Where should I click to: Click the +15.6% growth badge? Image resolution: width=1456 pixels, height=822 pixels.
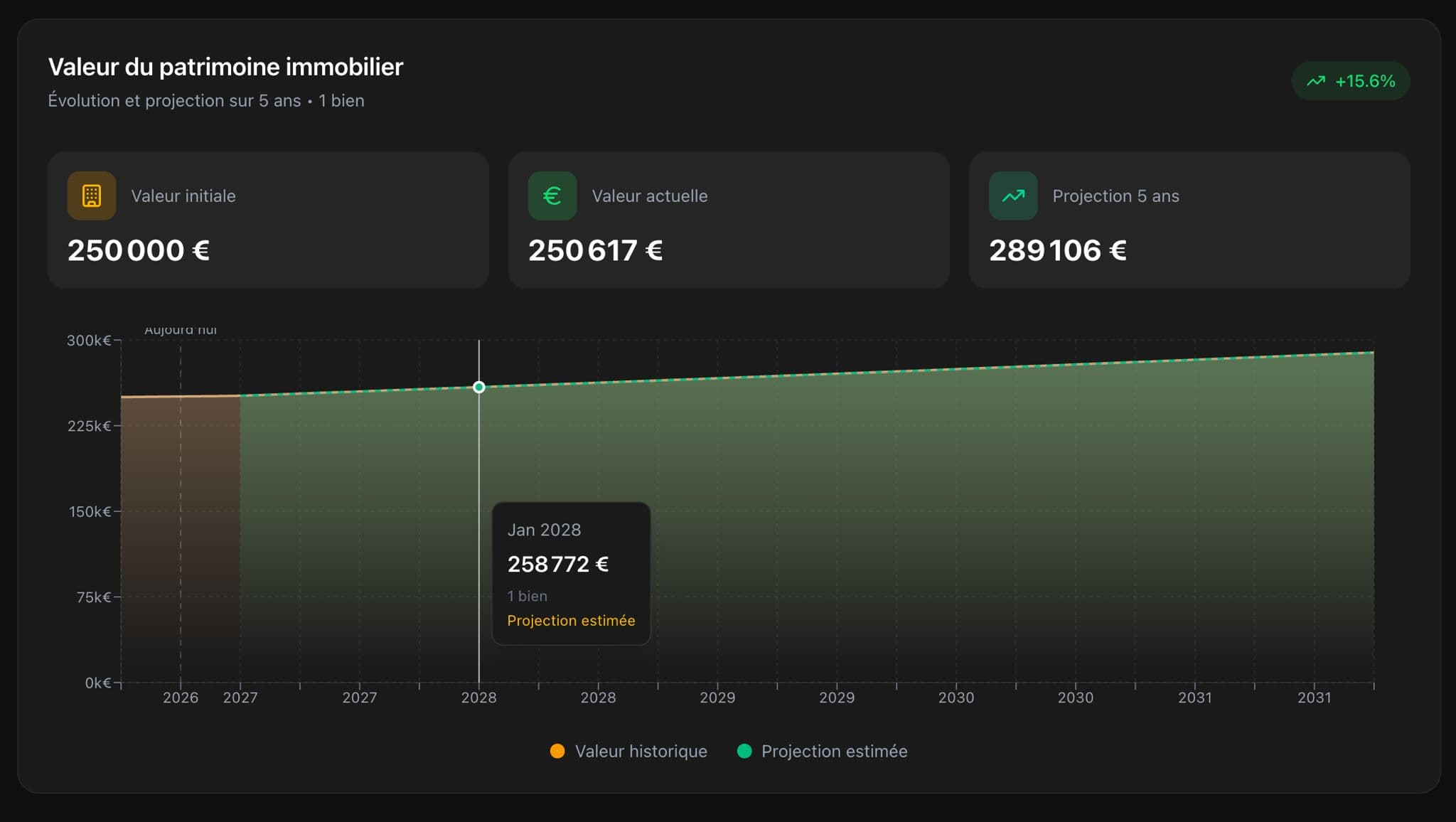click(x=1351, y=81)
